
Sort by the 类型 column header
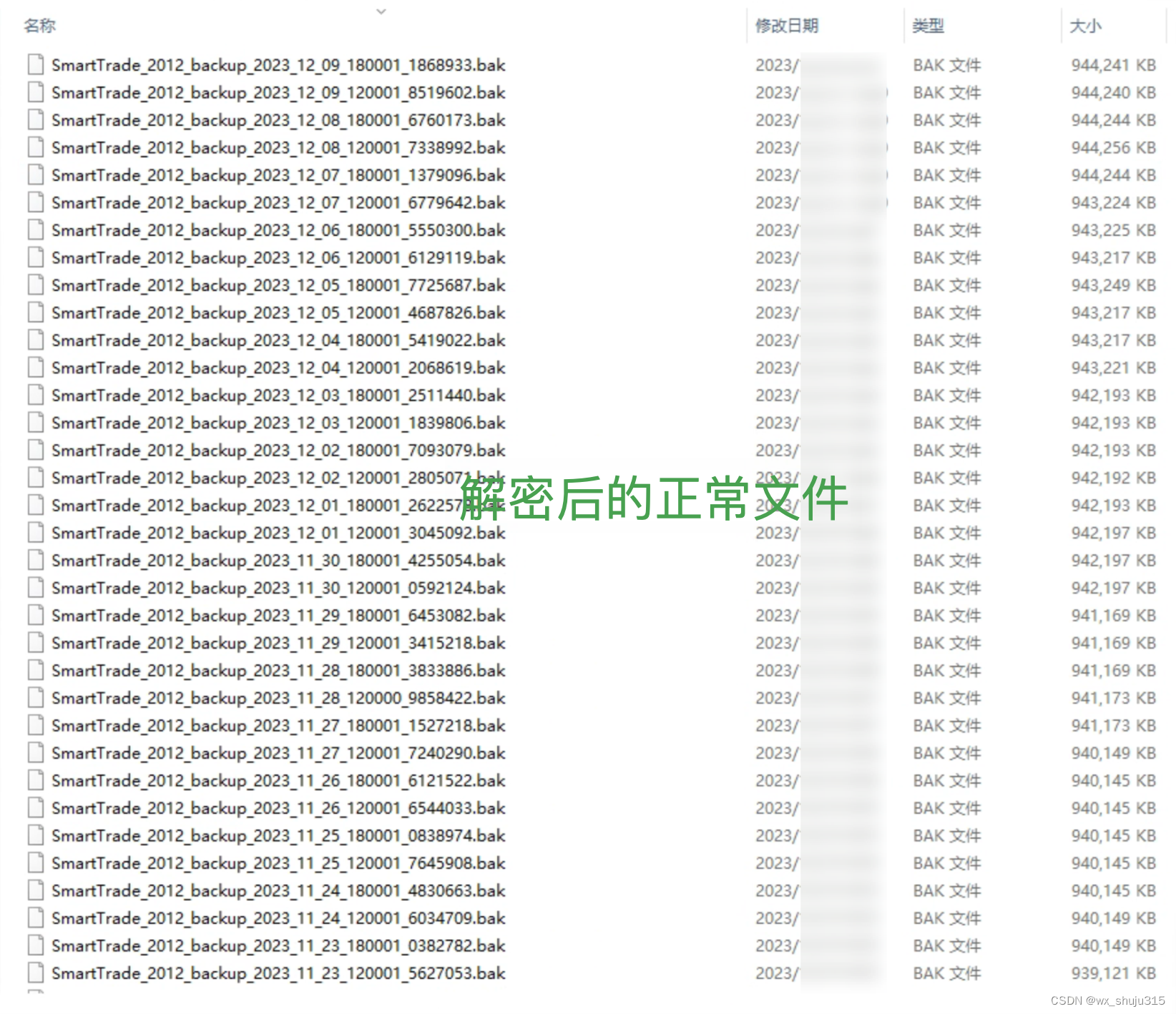928,26
